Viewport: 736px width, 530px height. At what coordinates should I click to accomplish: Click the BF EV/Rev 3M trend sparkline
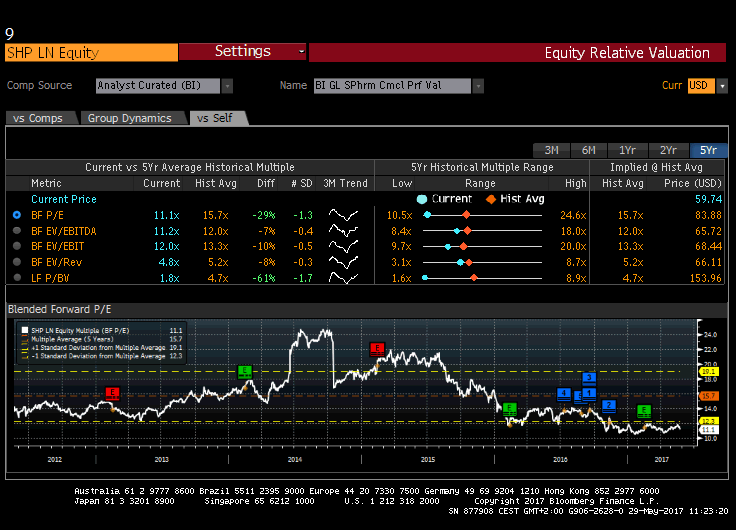[x=344, y=262]
